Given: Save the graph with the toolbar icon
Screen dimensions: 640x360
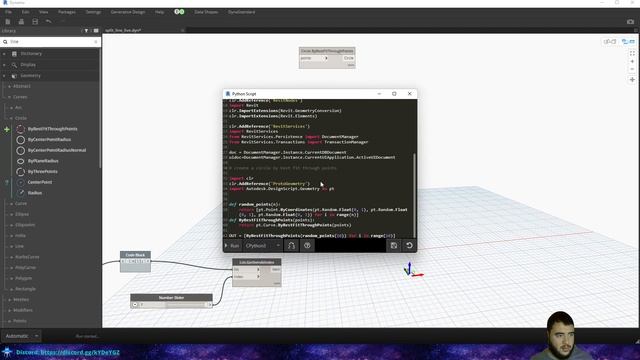Looking at the screenshot, I should (35, 22).
